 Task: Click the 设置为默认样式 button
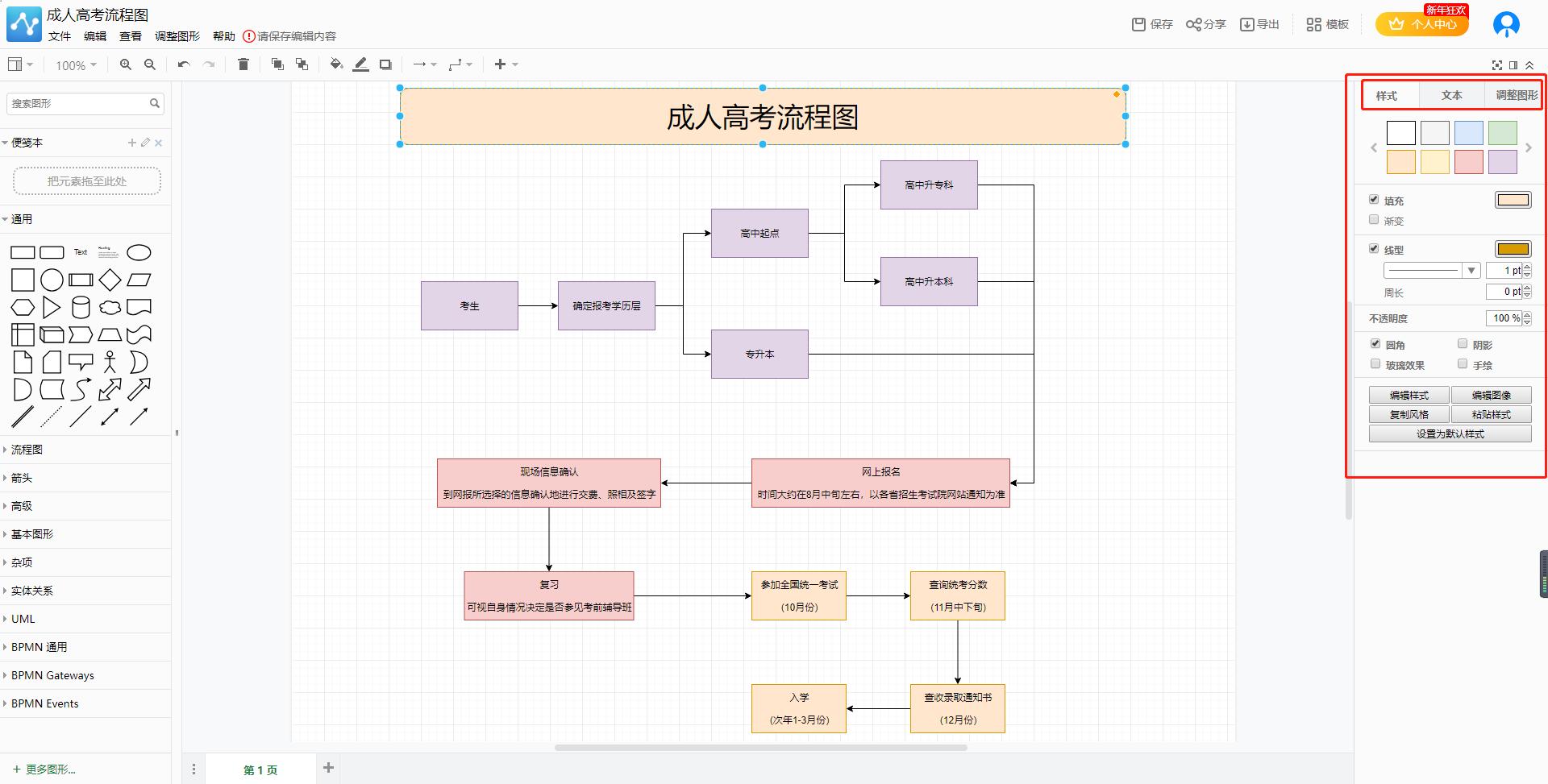[1450, 433]
